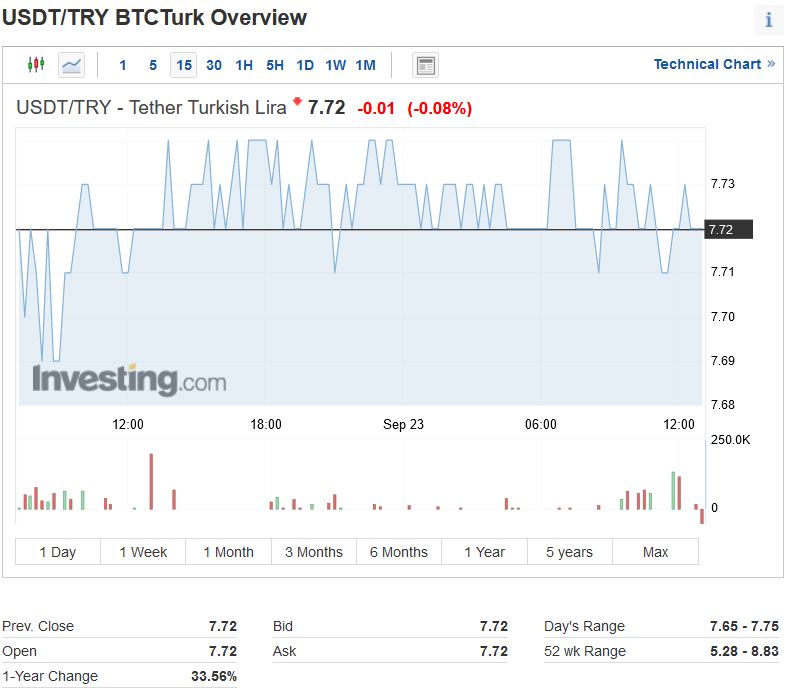Click the Prev. Close label

pos(38,626)
